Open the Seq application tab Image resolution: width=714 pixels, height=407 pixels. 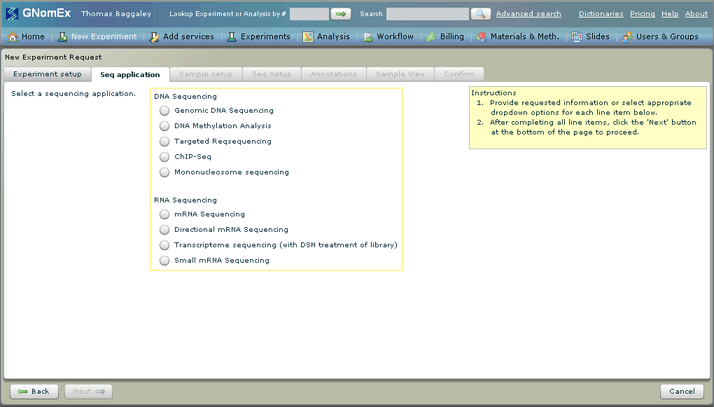(130, 75)
